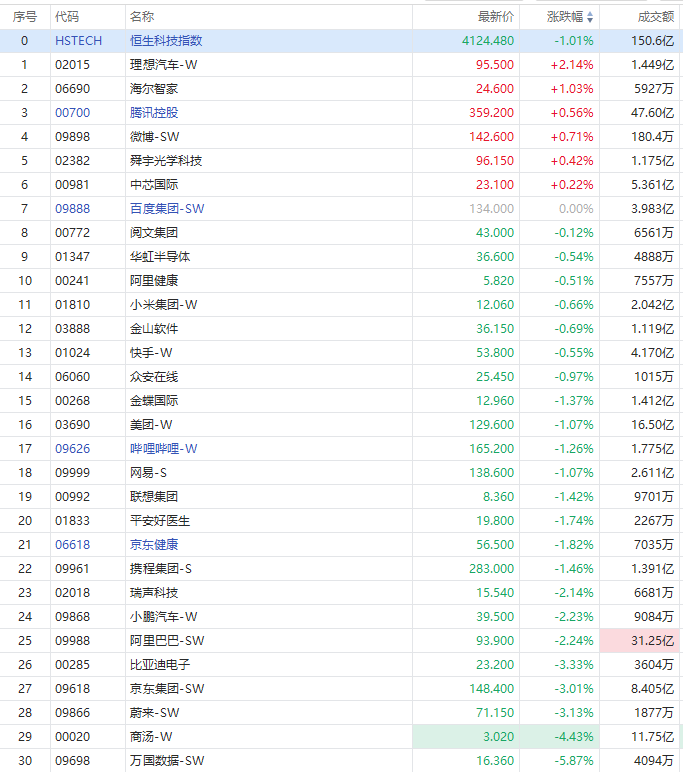Click the index price 4124.480
The width and height of the screenshot is (683, 772).
[x=488, y=41]
